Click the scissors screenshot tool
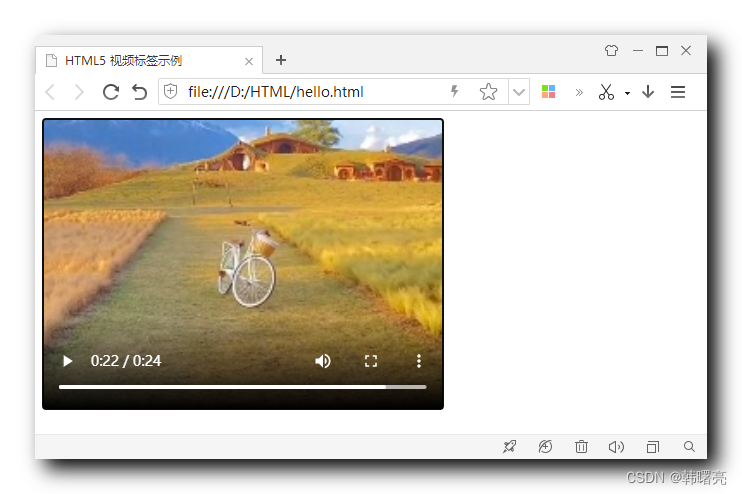 [x=606, y=92]
